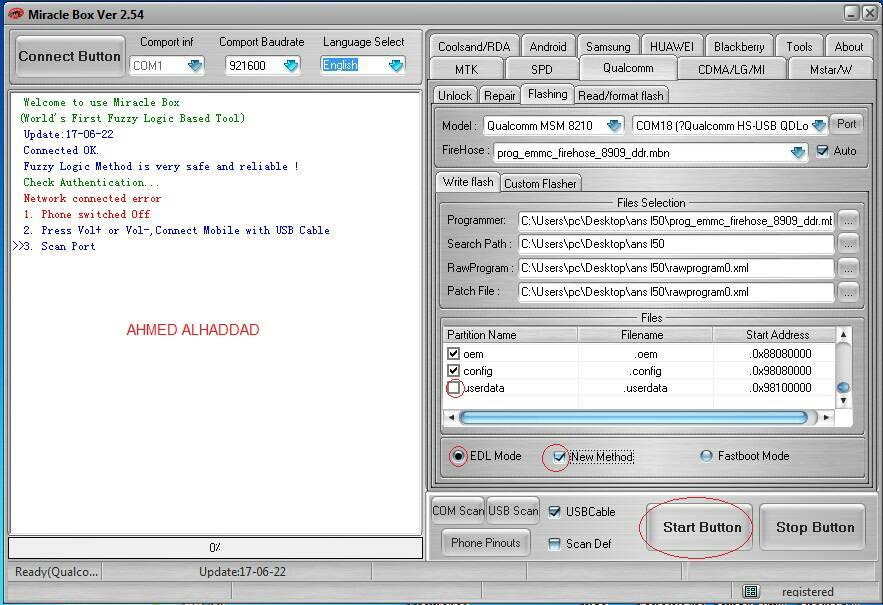Toggle the USBCable checkbox
Image resolution: width=883 pixels, height=605 pixels.
click(x=555, y=511)
